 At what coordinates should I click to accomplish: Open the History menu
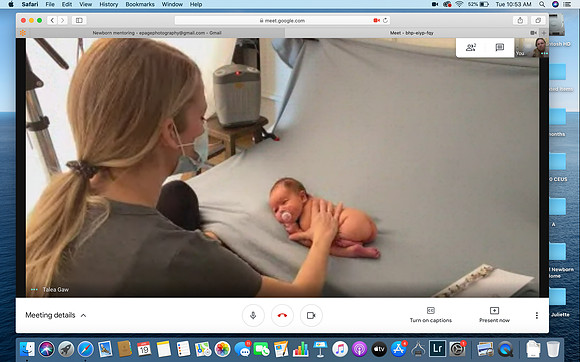(108, 4)
